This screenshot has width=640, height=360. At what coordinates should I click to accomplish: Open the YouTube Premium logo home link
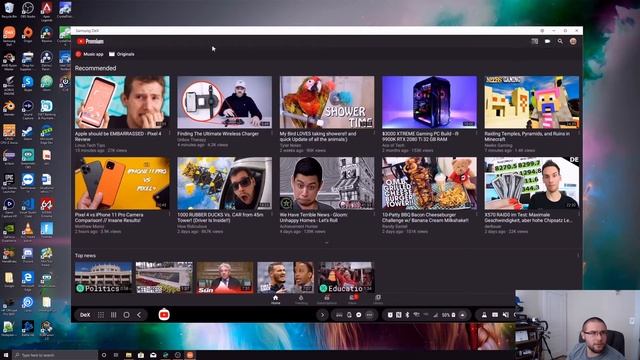coord(90,41)
